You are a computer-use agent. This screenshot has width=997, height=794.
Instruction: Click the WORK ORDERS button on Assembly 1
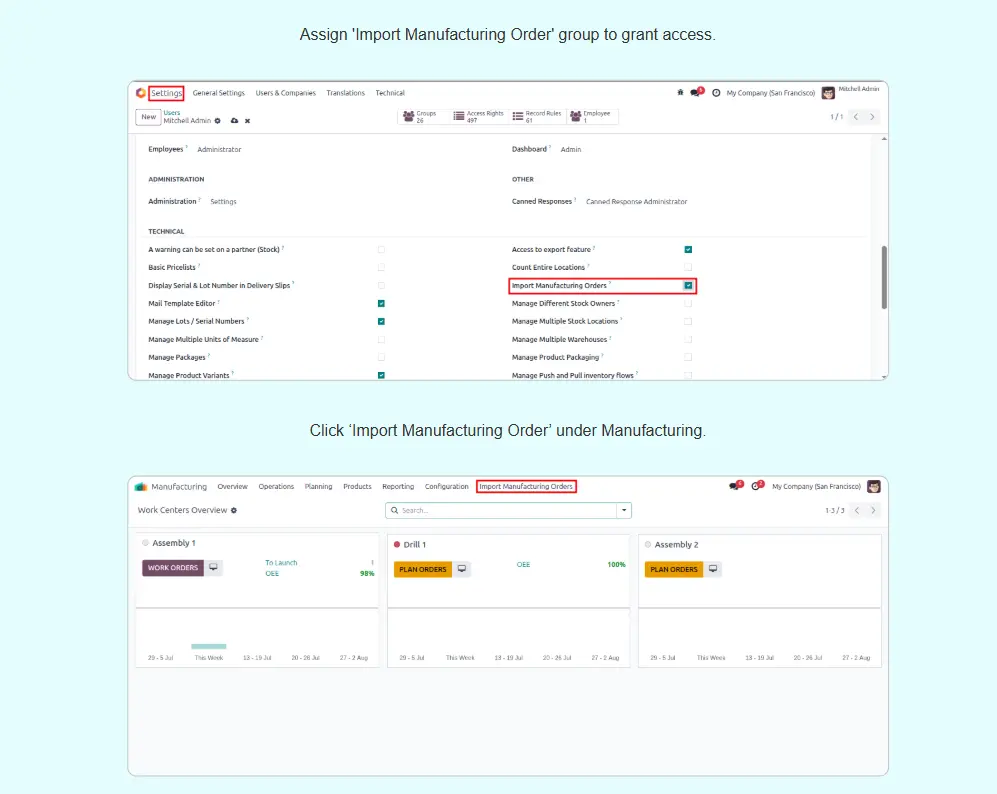click(173, 568)
